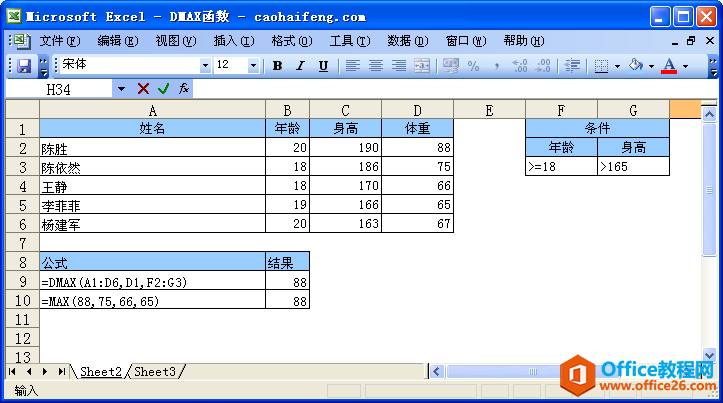The width and height of the screenshot is (723, 403).
Task: Apply Percent style format
Action: tap(474, 66)
